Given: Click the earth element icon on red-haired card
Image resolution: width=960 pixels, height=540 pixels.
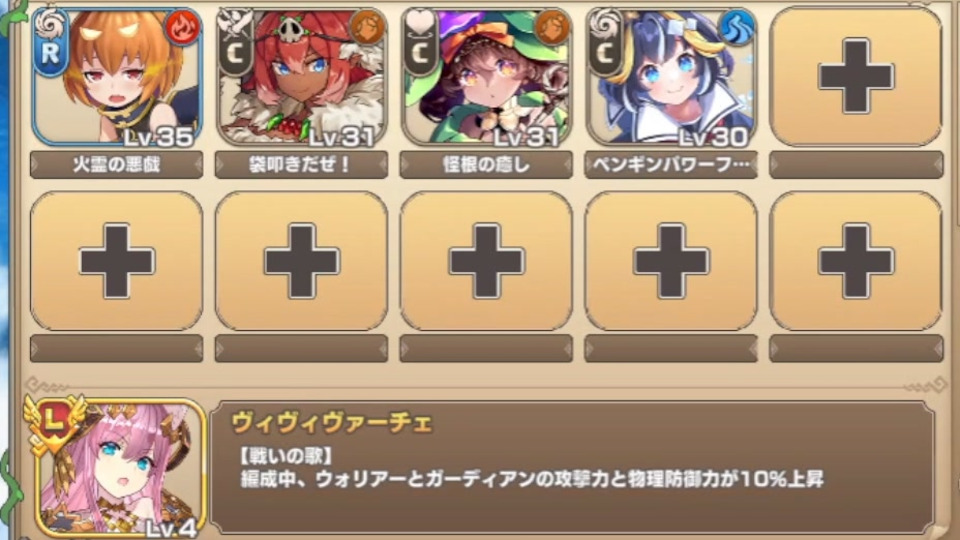Looking at the screenshot, I should [x=367, y=28].
